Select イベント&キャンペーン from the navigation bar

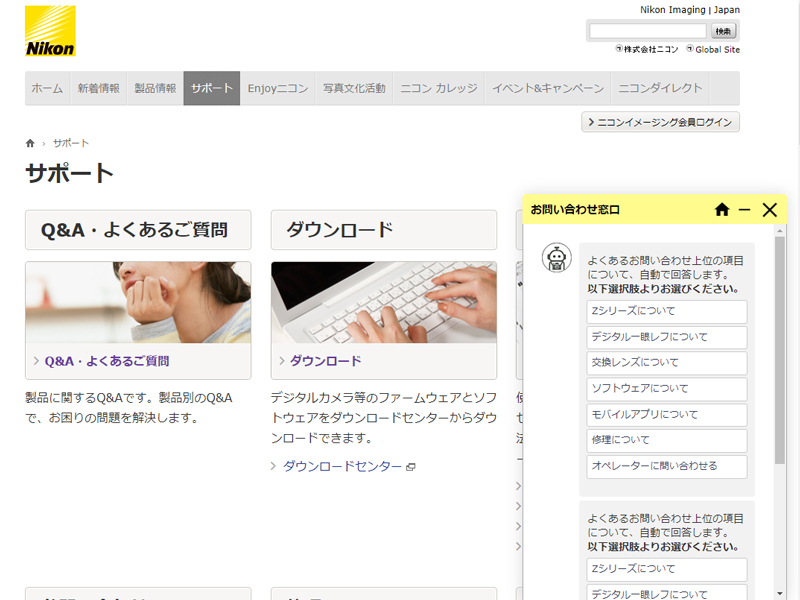[549, 88]
